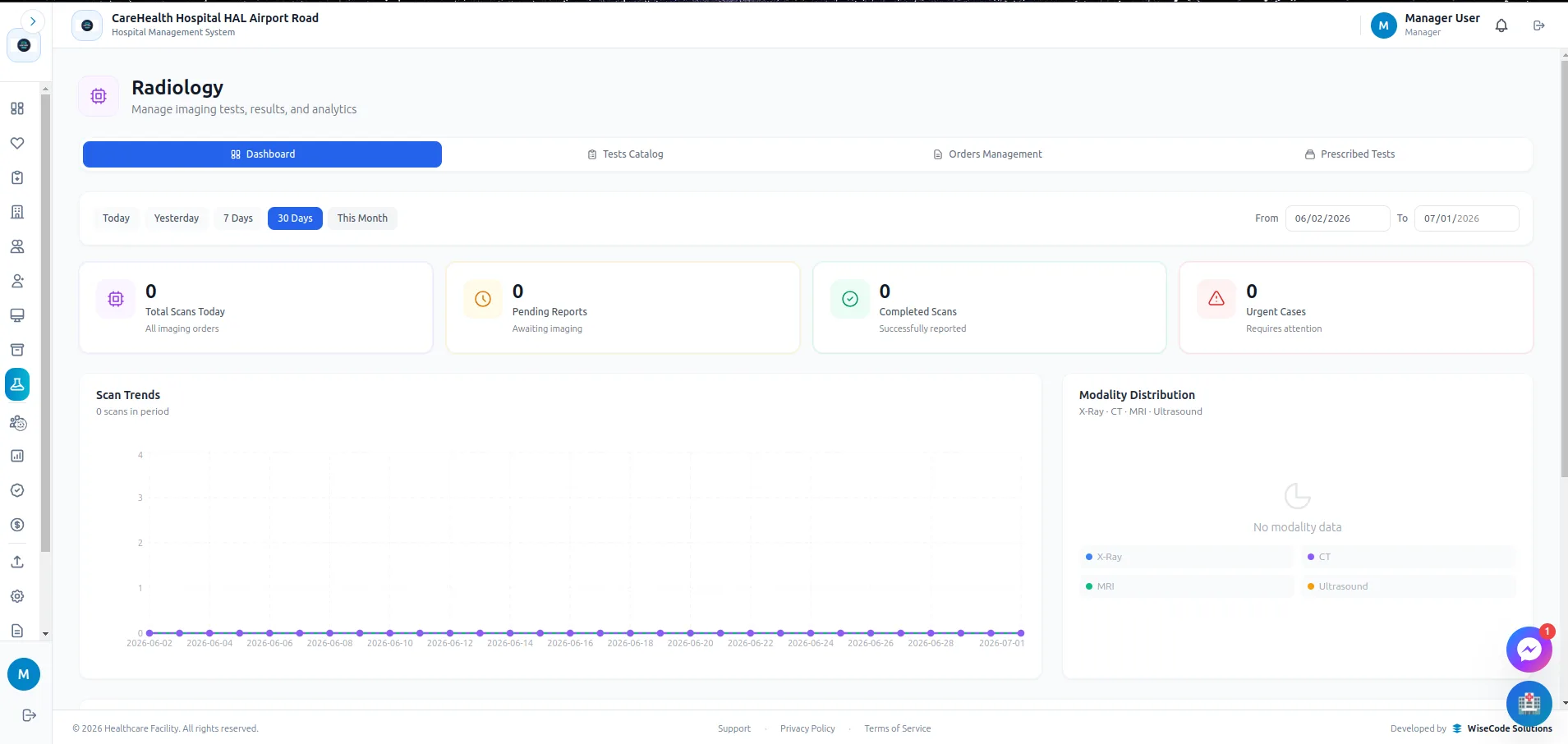This screenshot has height=744, width=1568.
Task: Open the From date picker field
Action: [1337, 218]
